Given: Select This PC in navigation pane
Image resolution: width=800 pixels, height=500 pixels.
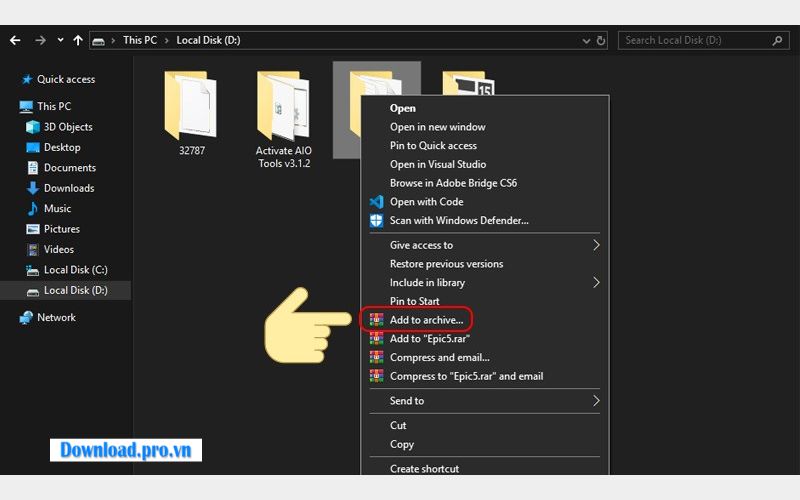Looking at the screenshot, I should 54,106.
